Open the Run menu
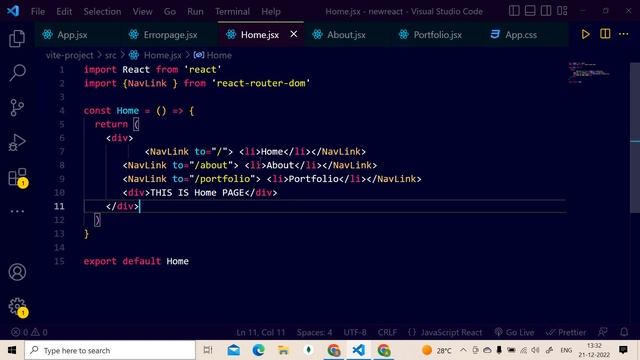 [195, 11]
